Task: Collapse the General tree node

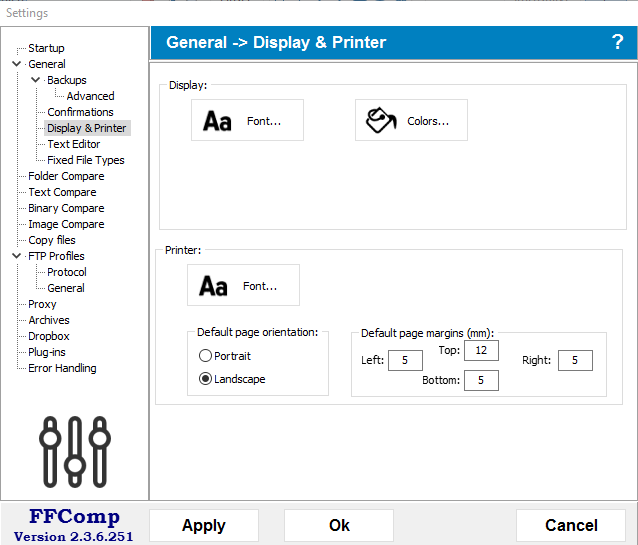Action: tap(17, 64)
